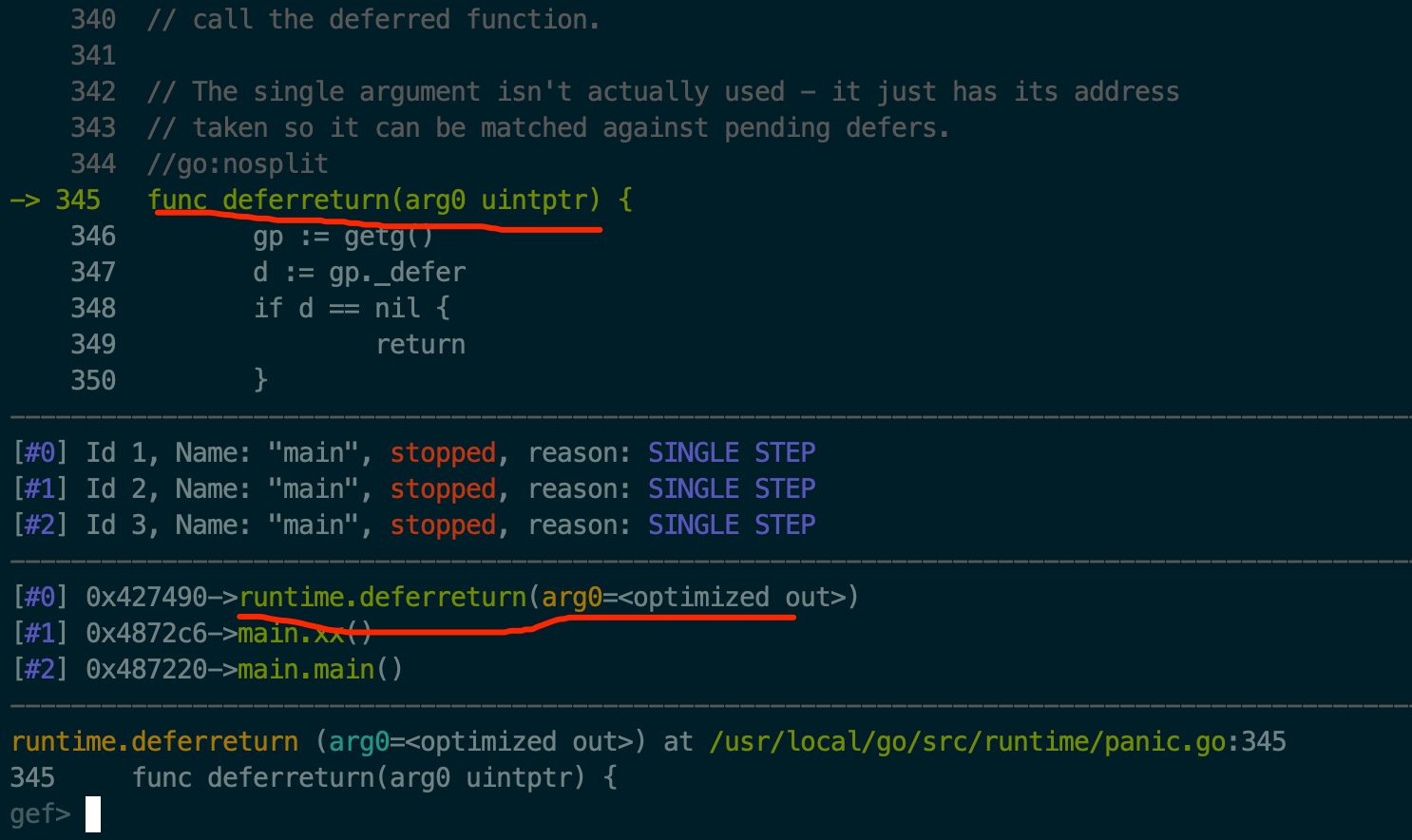Click address 0x427490 in the trace
Screen dimensions: 1412x840
coord(146,597)
